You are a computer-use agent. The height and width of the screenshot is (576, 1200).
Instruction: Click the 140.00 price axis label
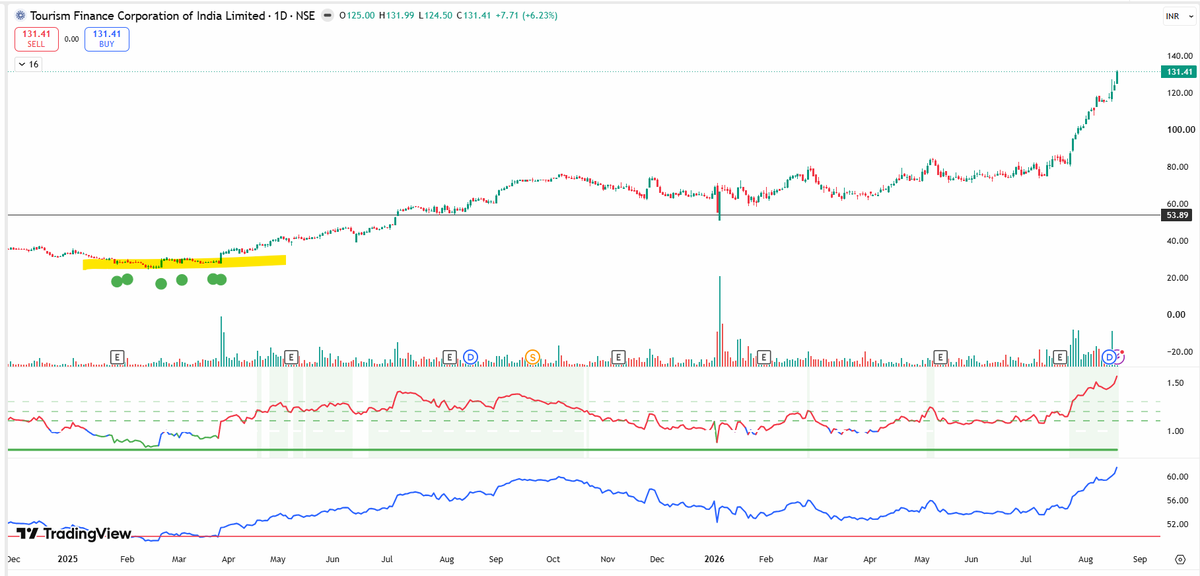1180,56
